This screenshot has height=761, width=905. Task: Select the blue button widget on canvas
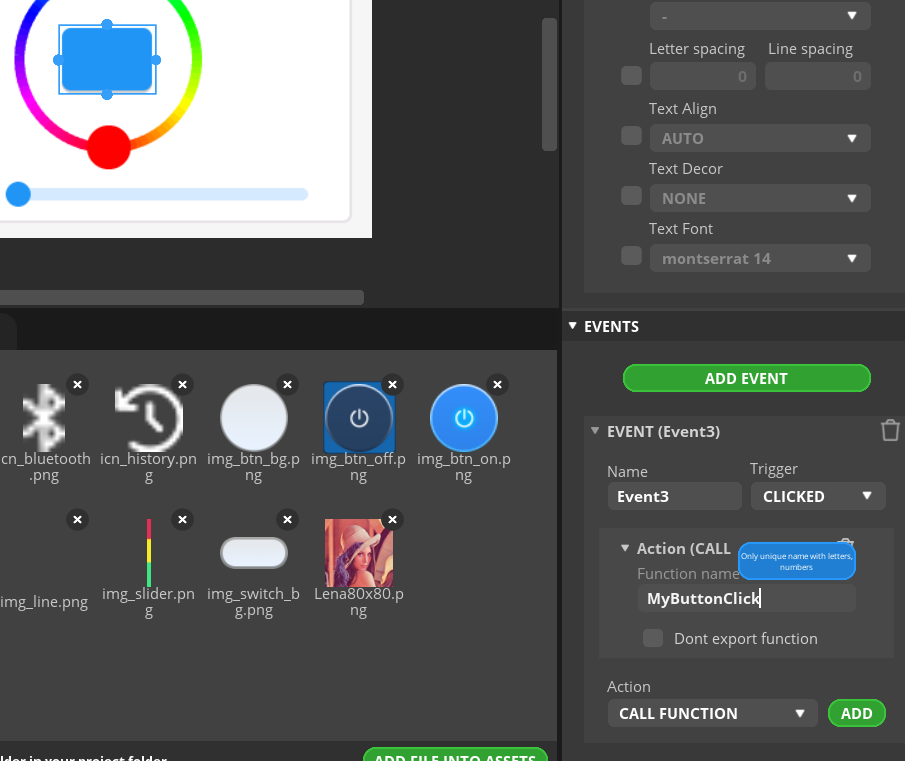(x=107, y=59)
